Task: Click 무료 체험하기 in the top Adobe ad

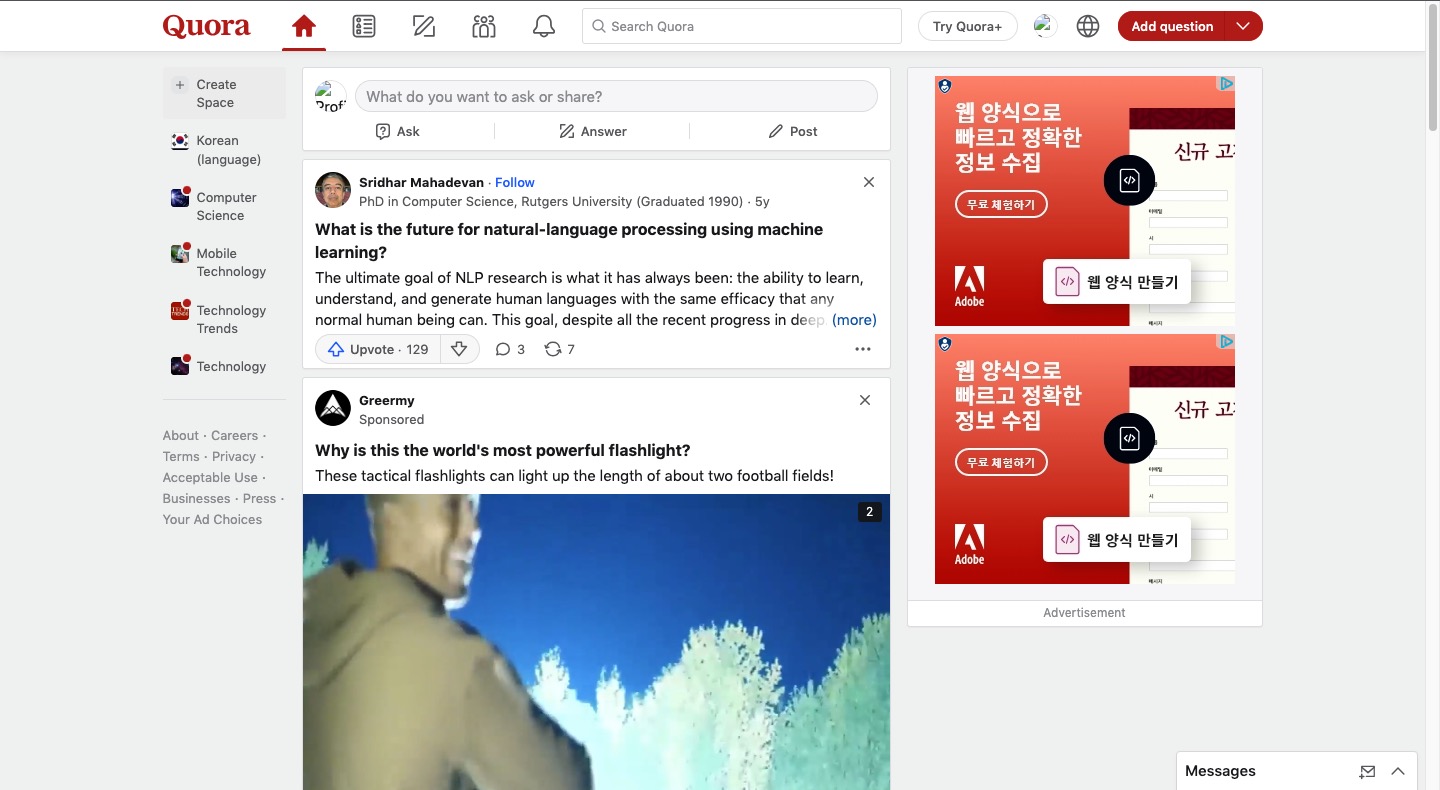Action: (1001, 204)
